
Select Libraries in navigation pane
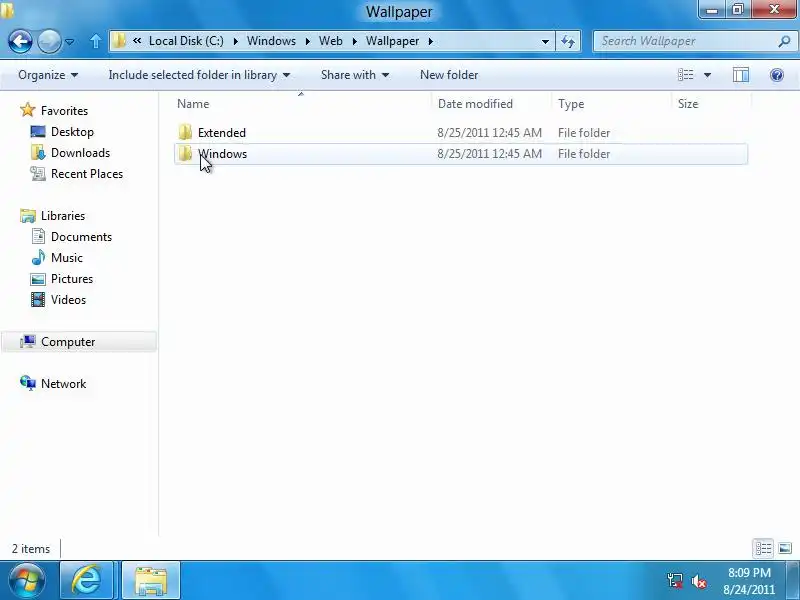click(x=63, y=216)
